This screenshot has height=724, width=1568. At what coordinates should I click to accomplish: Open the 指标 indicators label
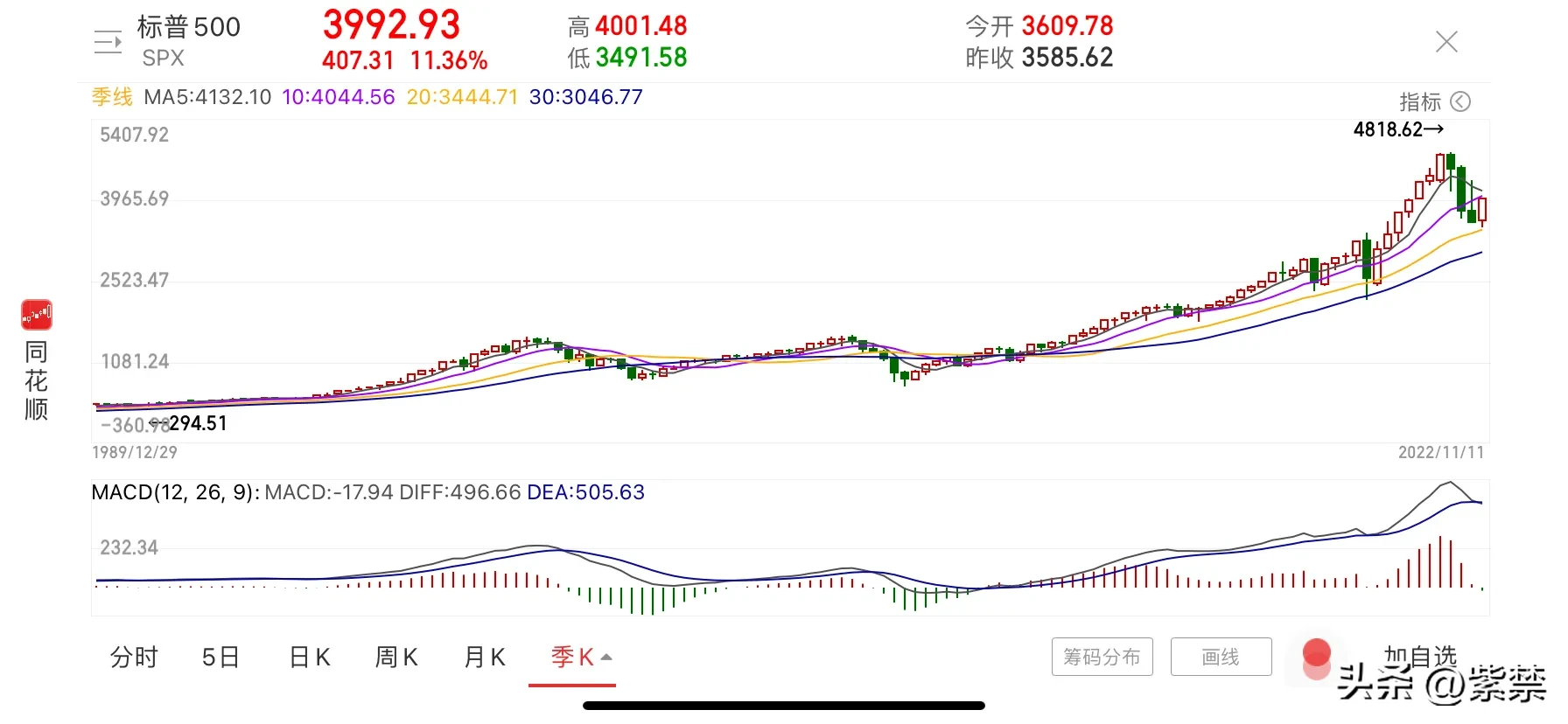[1420, 101]
